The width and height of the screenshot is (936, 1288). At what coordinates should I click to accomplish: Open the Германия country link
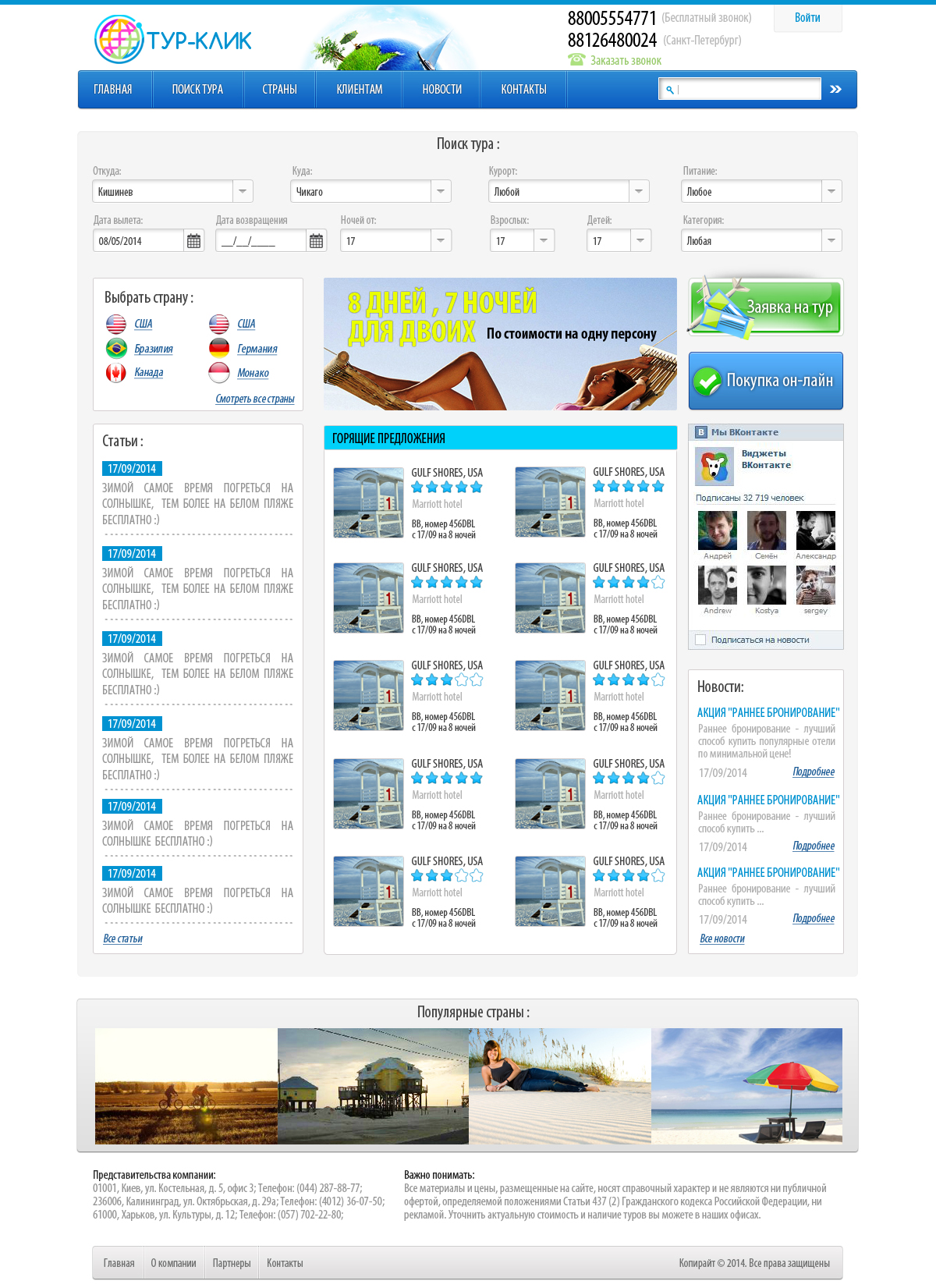(x=257, y=349)
